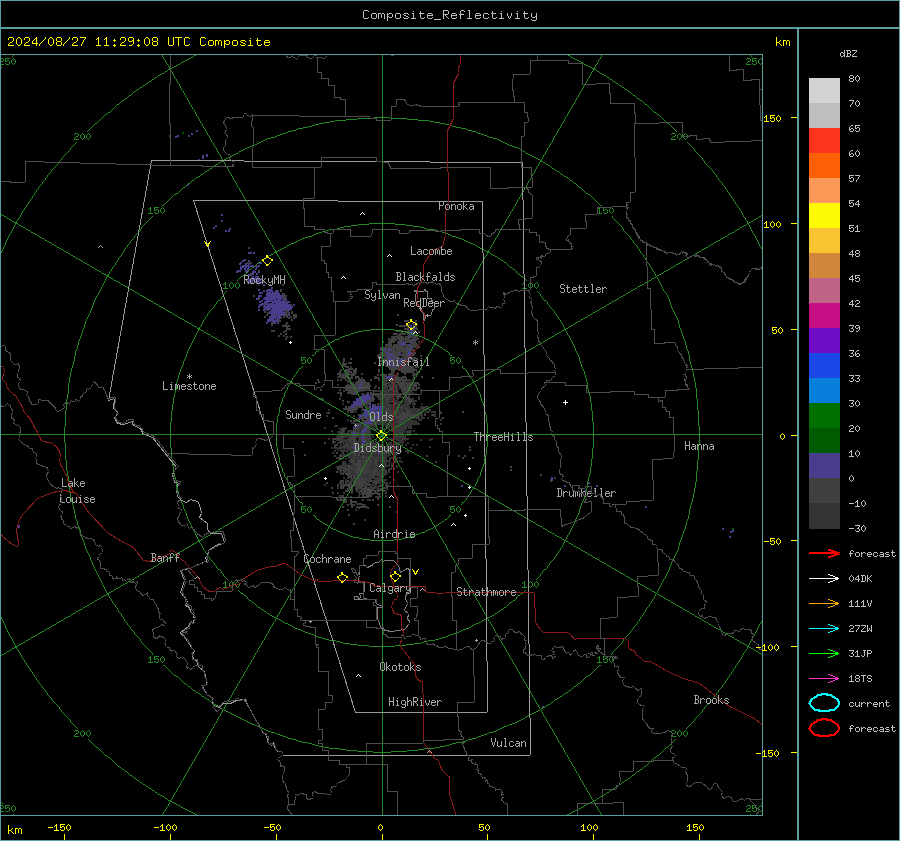Click the Ponoka town label
This screenshot has height=841, width=900.
(456, 206)
